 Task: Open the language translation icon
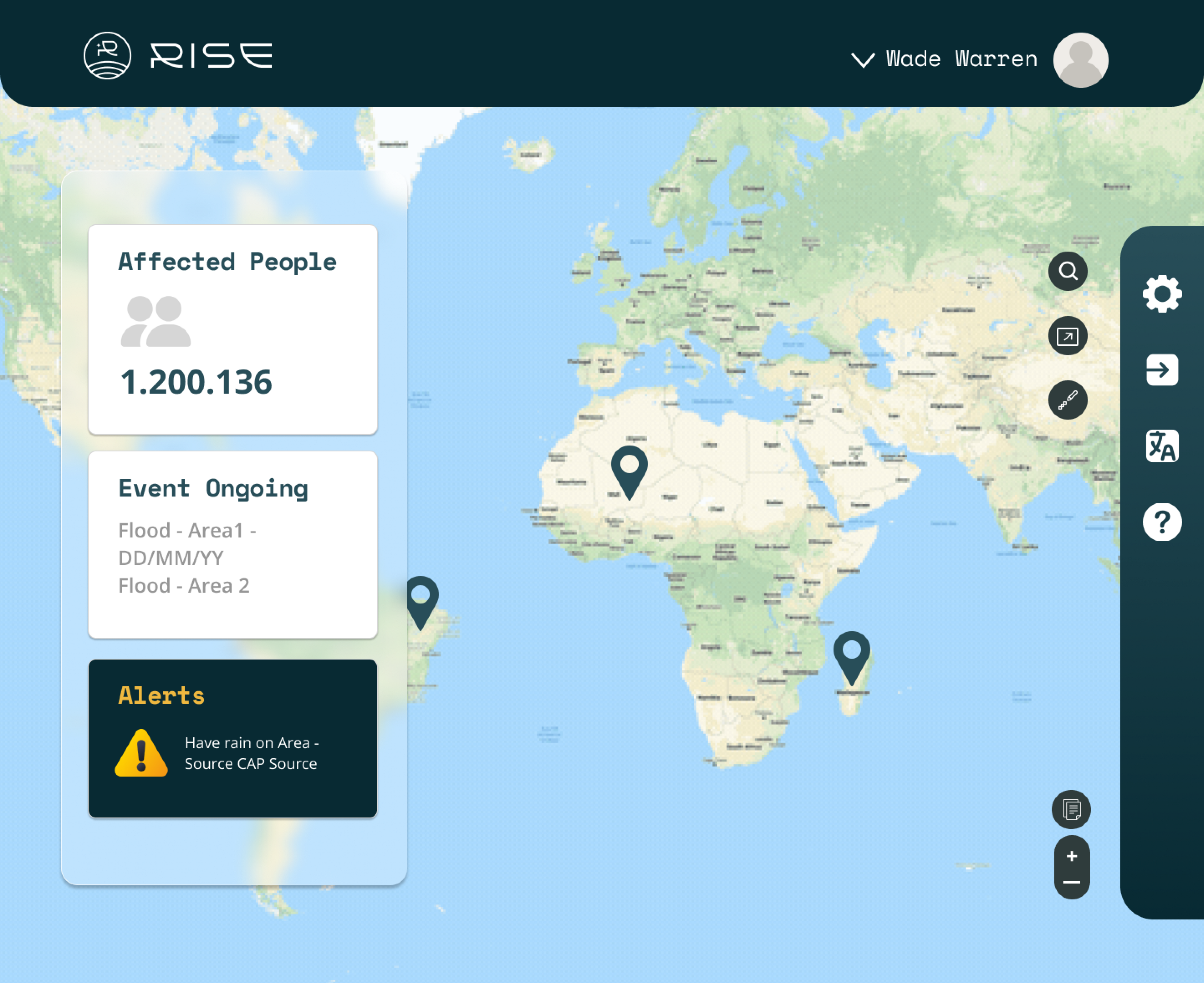[1162, 446]
